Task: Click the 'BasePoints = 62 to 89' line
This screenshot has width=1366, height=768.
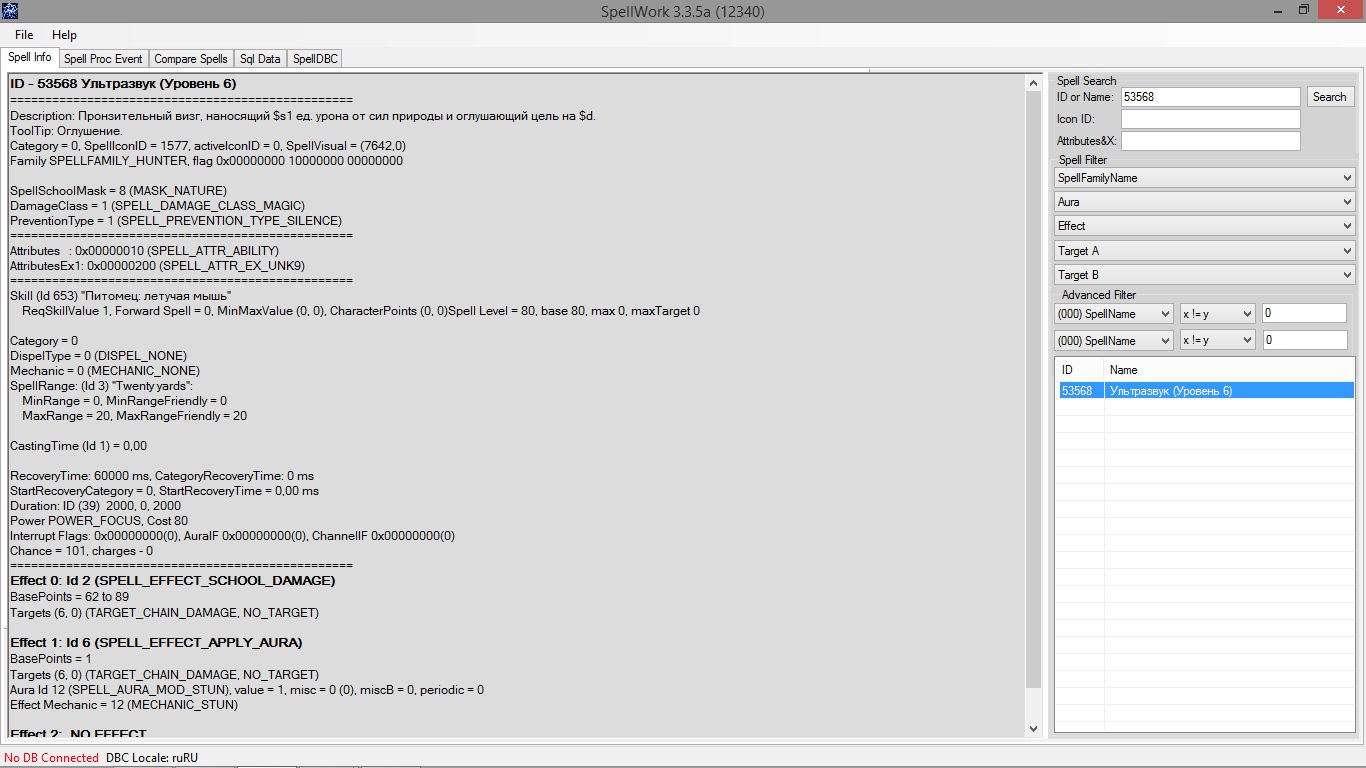Action: click(69, 597)
